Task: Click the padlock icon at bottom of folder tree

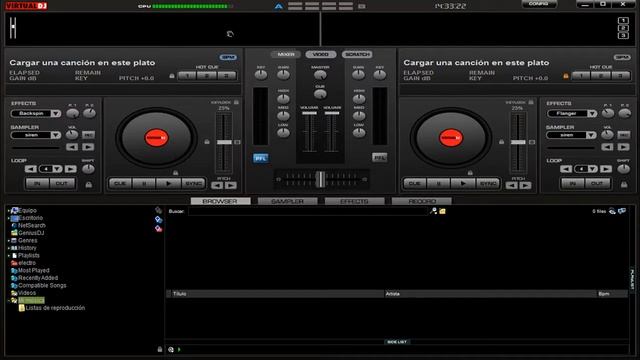Action: click(x=160, y=349)
